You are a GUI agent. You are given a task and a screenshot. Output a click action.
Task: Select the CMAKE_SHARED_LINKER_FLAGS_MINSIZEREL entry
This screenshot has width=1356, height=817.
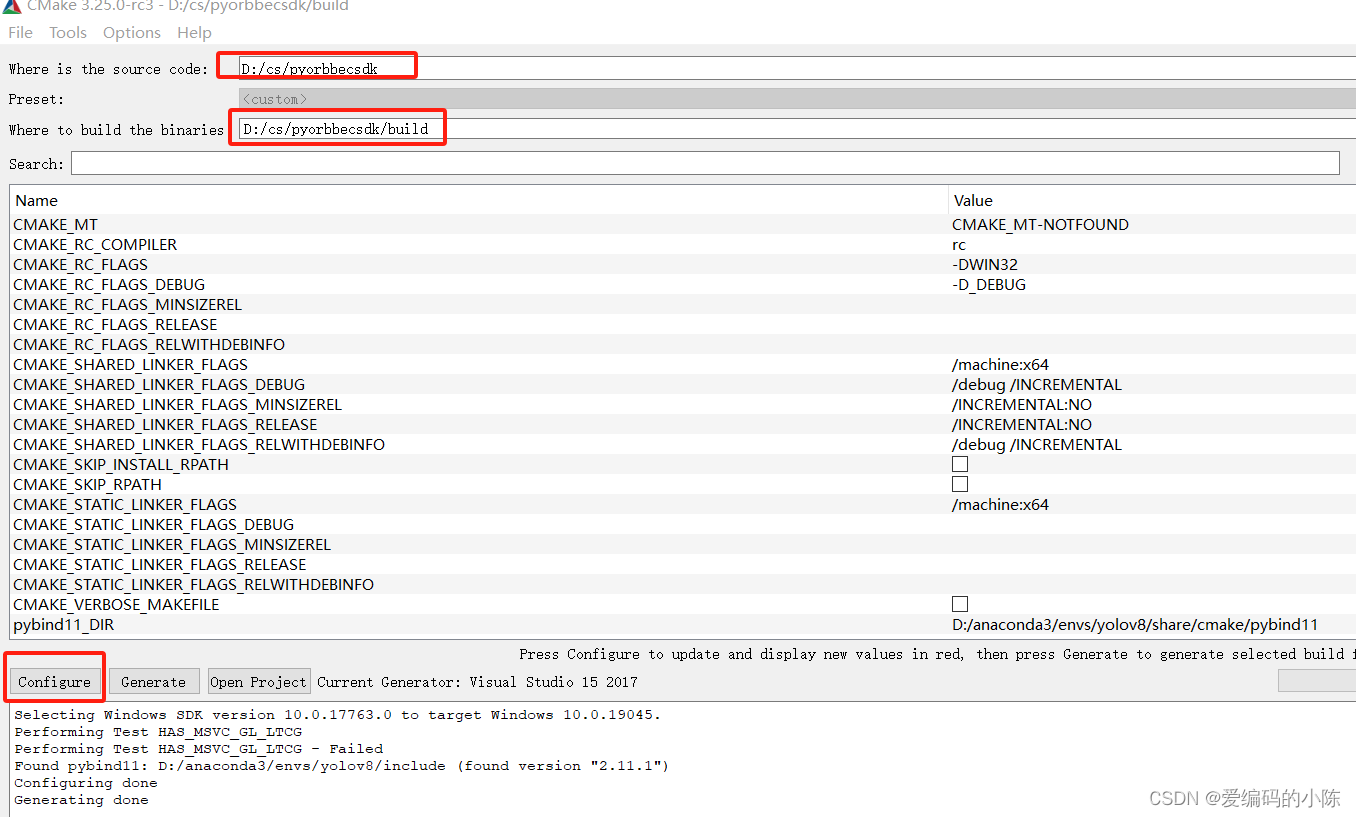pos(177,404)
